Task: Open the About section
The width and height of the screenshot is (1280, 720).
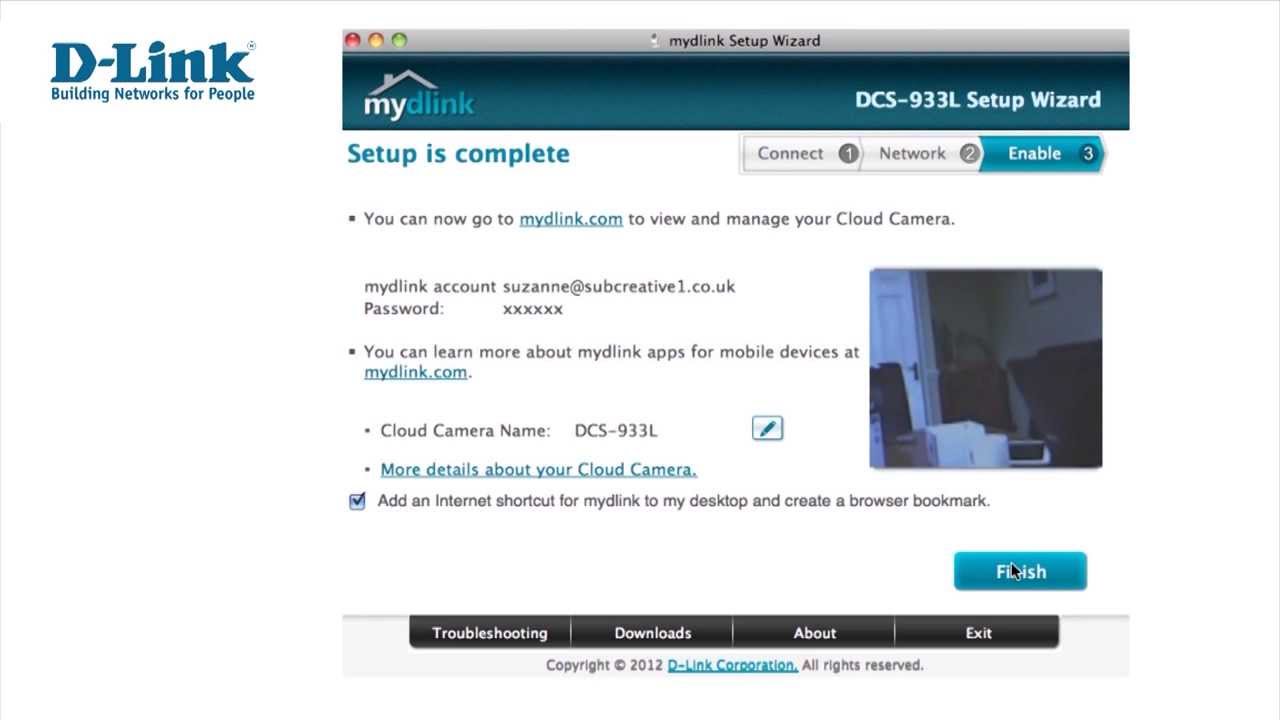Action: point(814,633)
